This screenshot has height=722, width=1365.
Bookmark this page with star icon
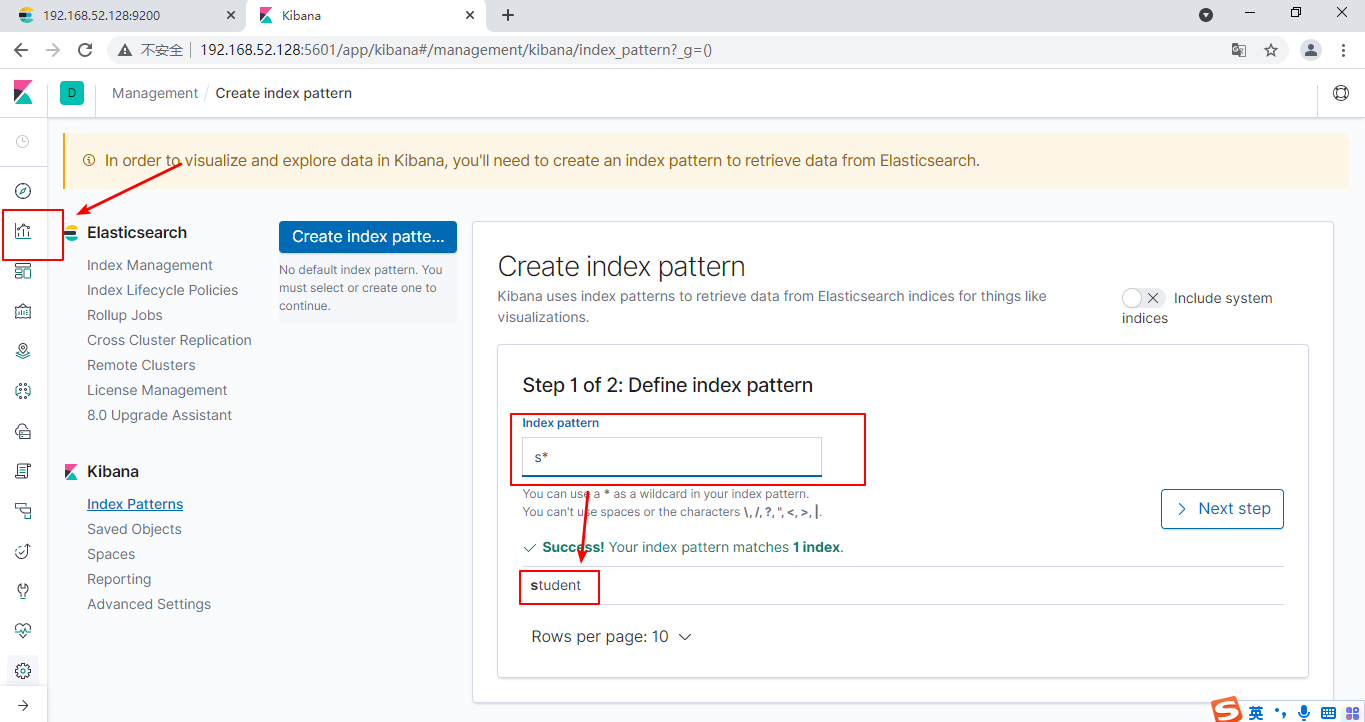tap(1271, 50)
